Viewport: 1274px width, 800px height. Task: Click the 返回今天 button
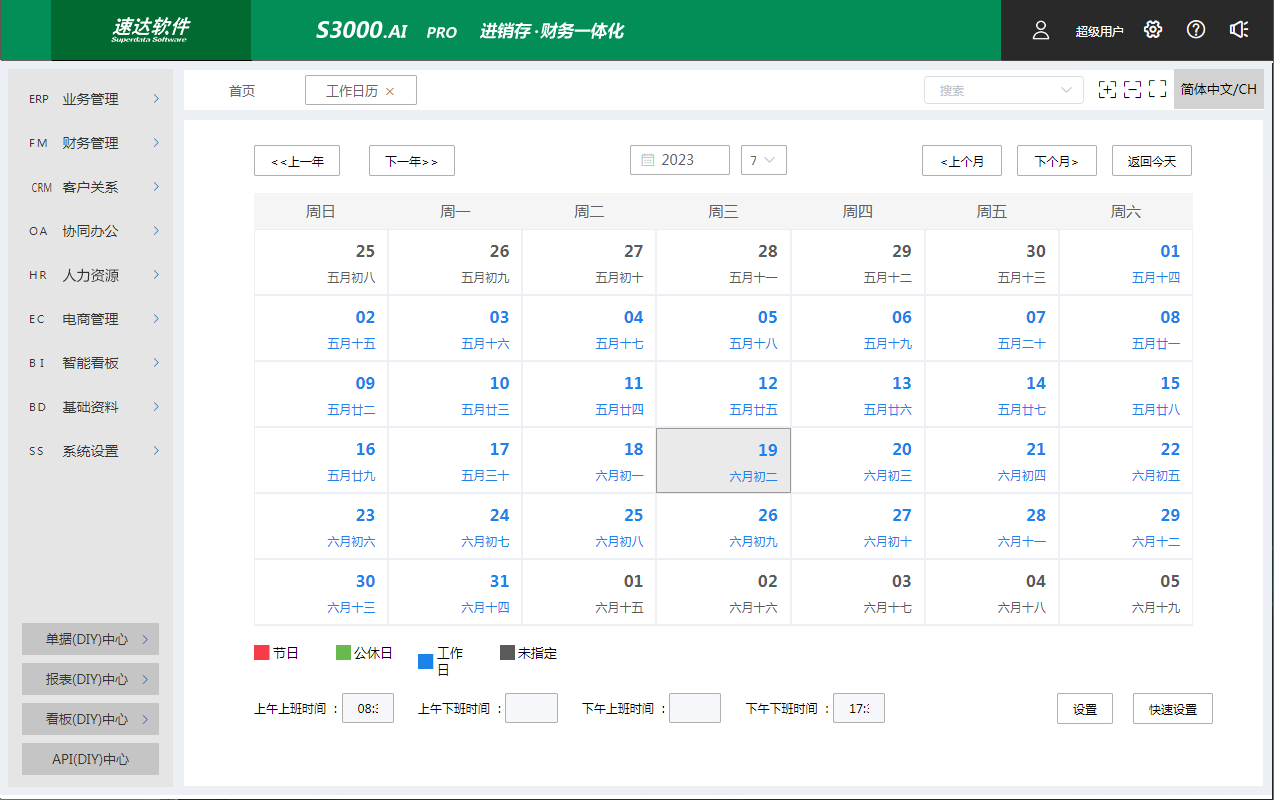pyautogui.click(x=1151, y=161)
